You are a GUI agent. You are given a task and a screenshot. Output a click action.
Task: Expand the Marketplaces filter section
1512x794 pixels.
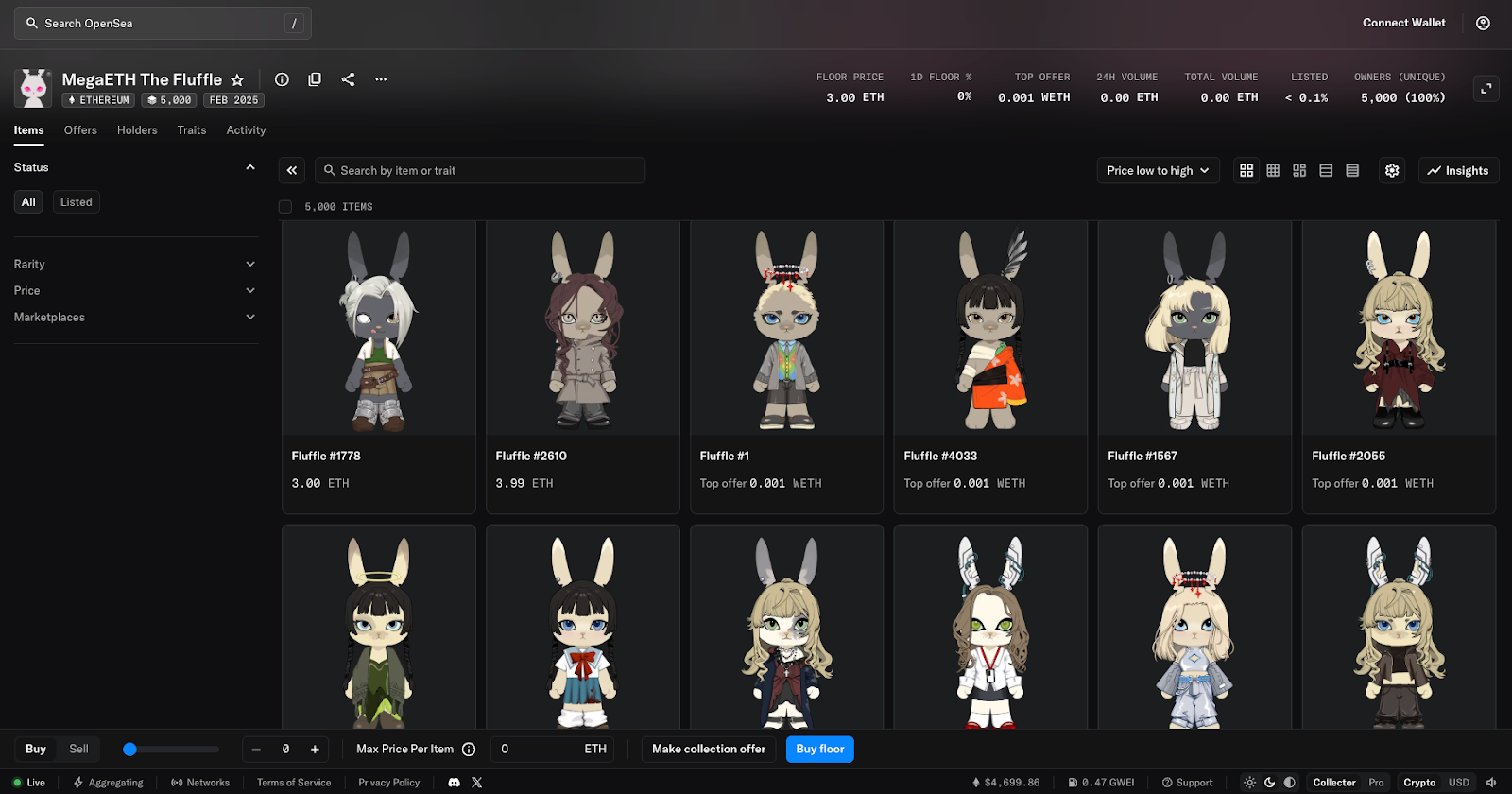134,318
